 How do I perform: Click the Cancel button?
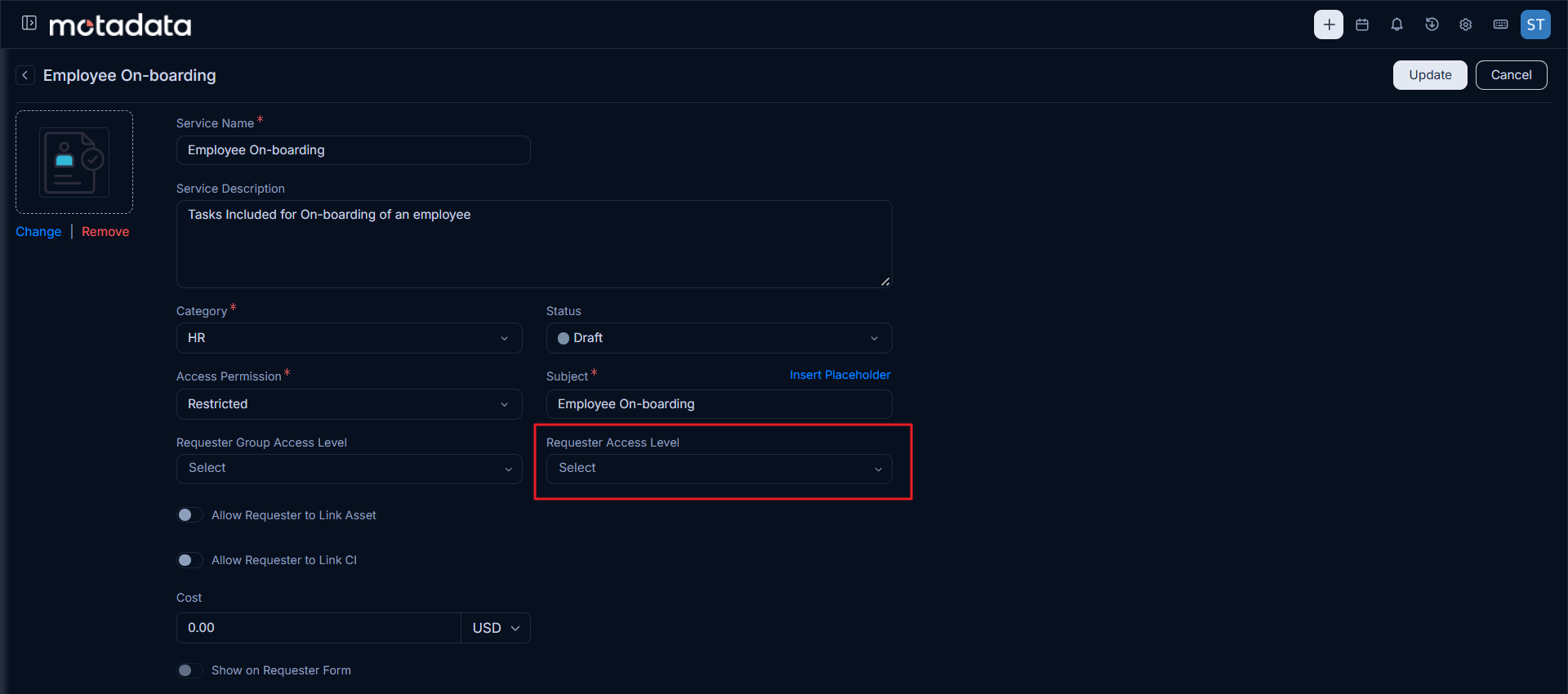tap(1511, 75)
